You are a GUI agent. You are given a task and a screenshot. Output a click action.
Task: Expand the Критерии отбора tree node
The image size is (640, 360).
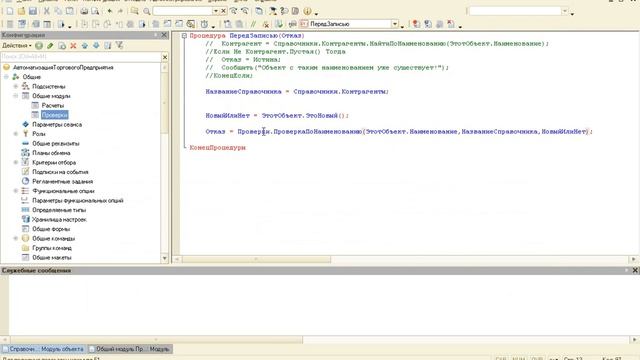(x=16, y=162)
